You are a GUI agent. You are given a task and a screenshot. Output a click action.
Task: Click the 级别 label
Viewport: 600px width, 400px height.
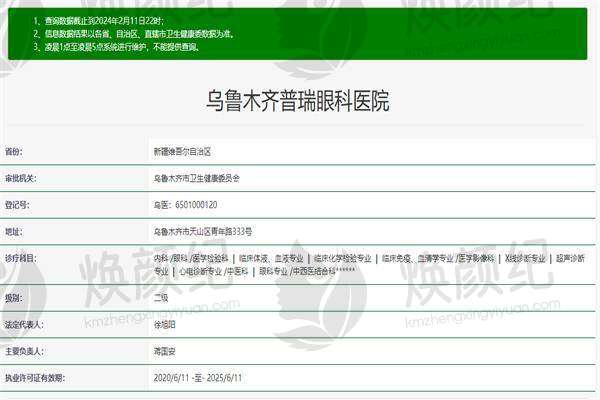click(14, 298)
